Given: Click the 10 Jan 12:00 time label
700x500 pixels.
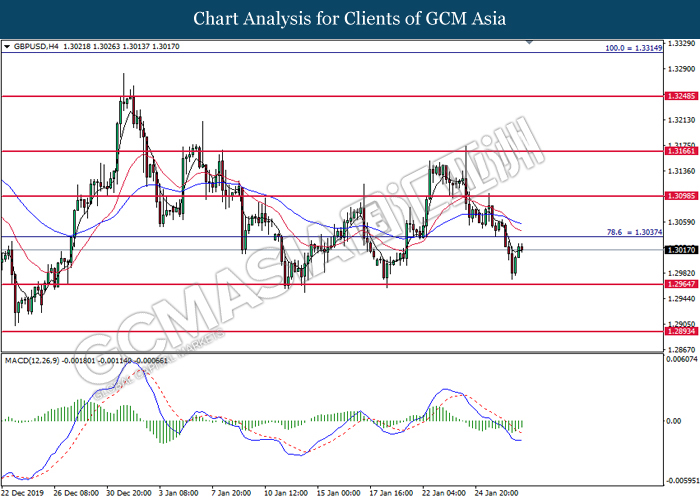Looking at the screenshot, I should click(286, 493).
